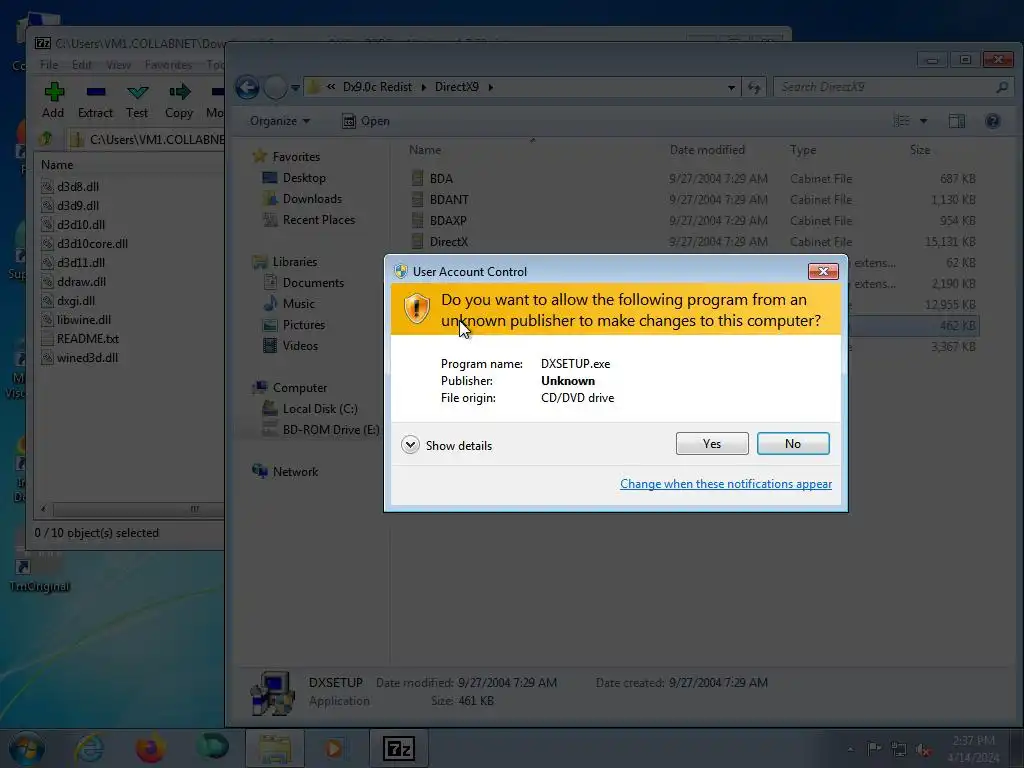Open Edit menu in 7-Zip window
The image size is (1024, 768).
coord(82,65)
